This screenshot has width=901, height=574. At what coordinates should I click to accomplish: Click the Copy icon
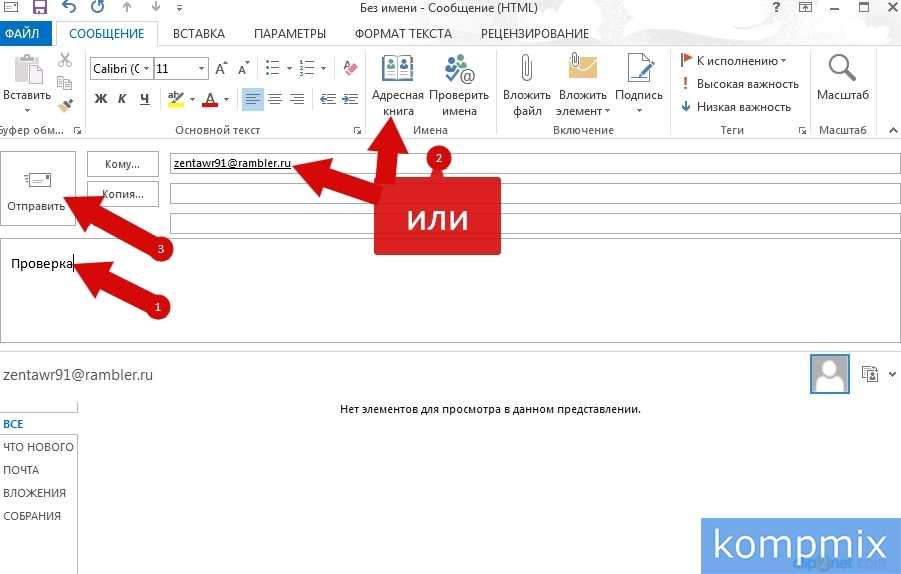[64, 83]
